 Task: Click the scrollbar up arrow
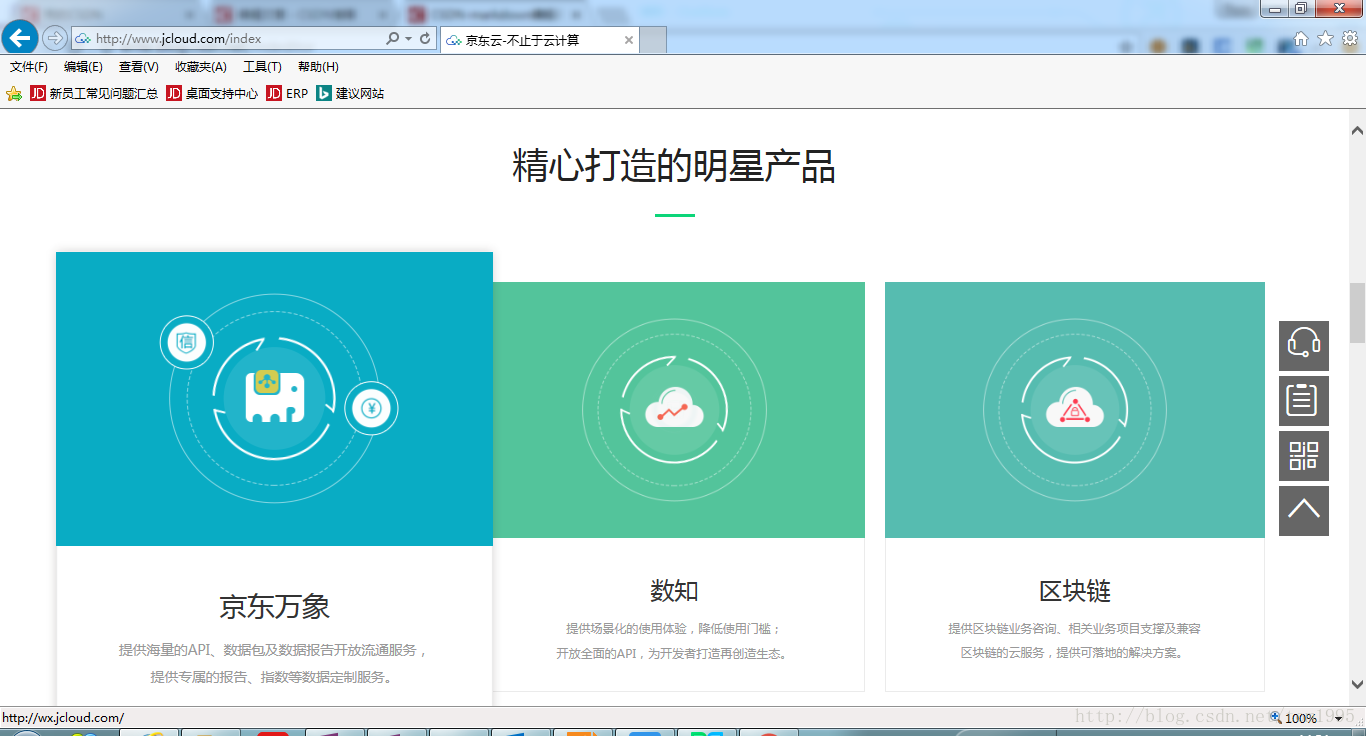pyautogui.click(x=1357, y=130)
